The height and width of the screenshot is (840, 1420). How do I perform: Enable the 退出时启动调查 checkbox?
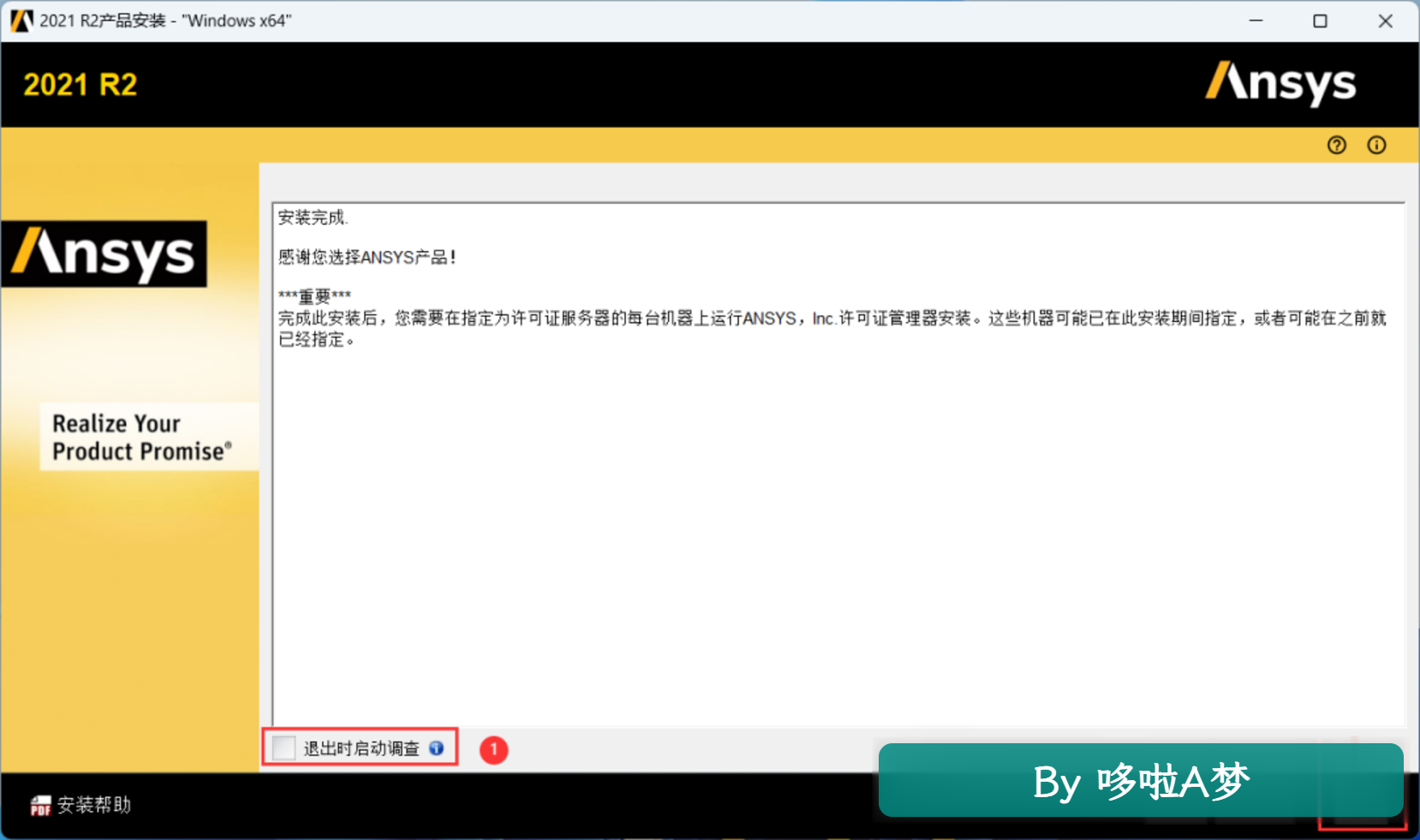tap(283, 748)
